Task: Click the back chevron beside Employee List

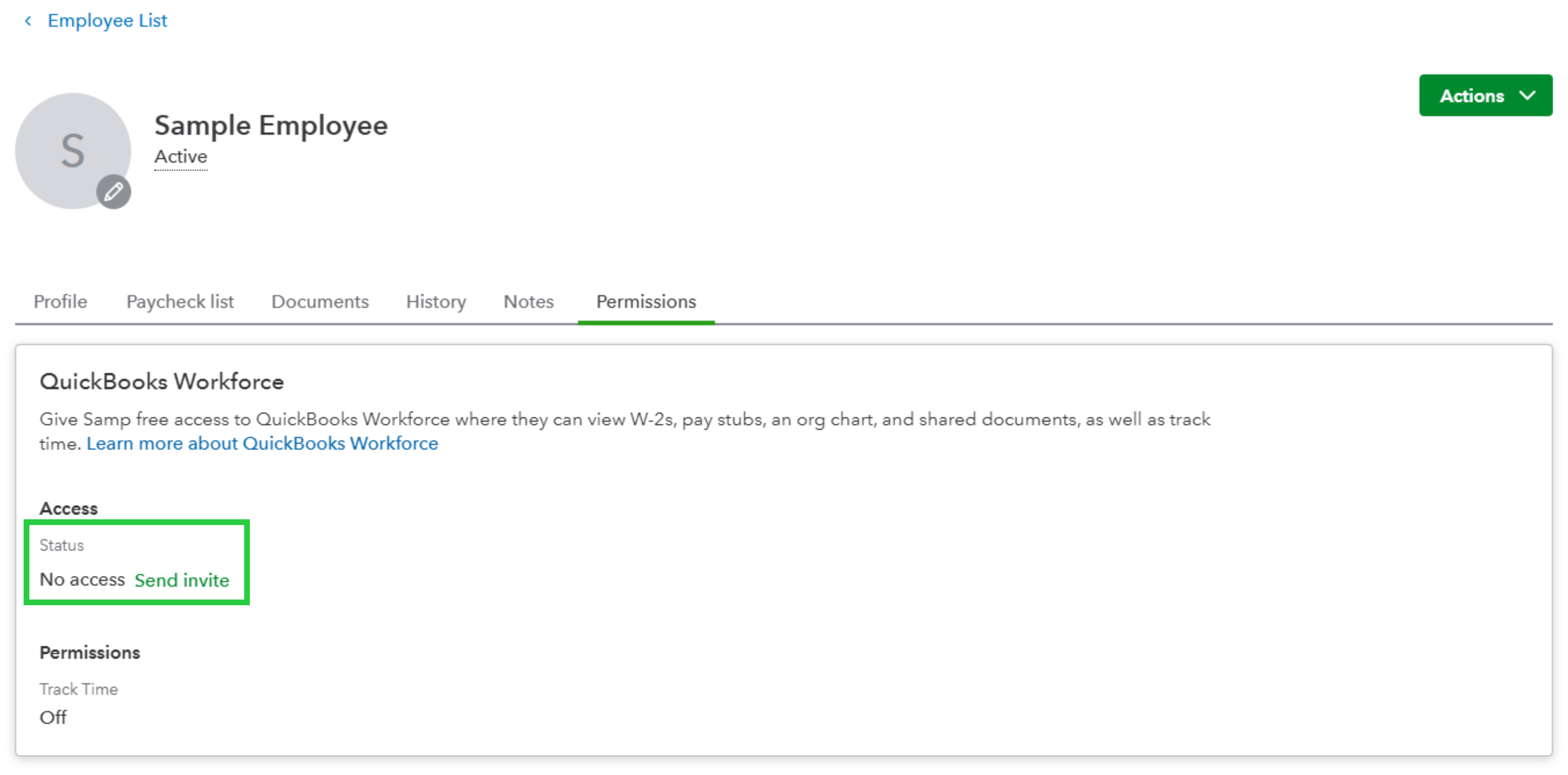Action: tap(28, 21)
